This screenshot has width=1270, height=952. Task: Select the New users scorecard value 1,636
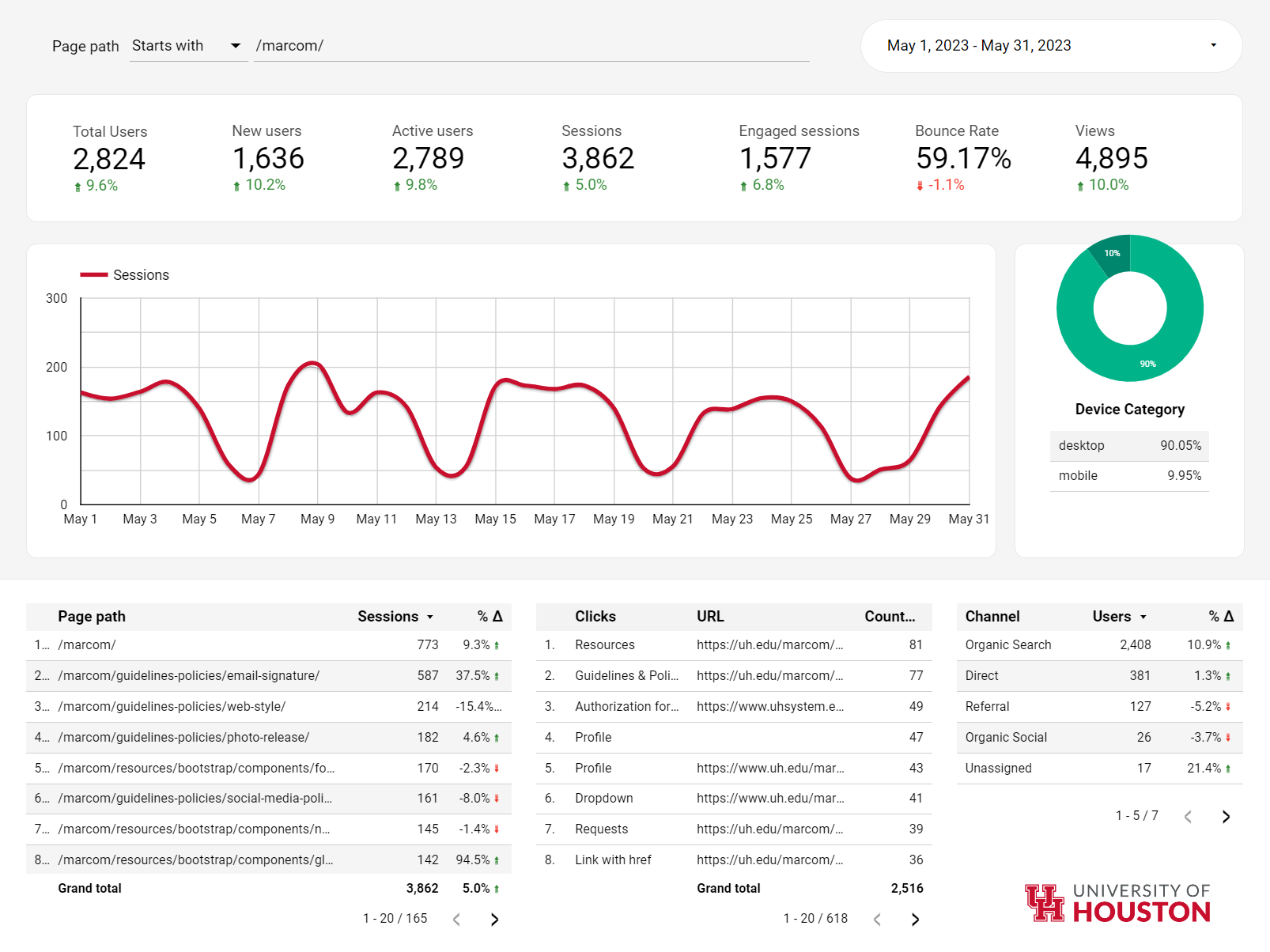(268, 159)
